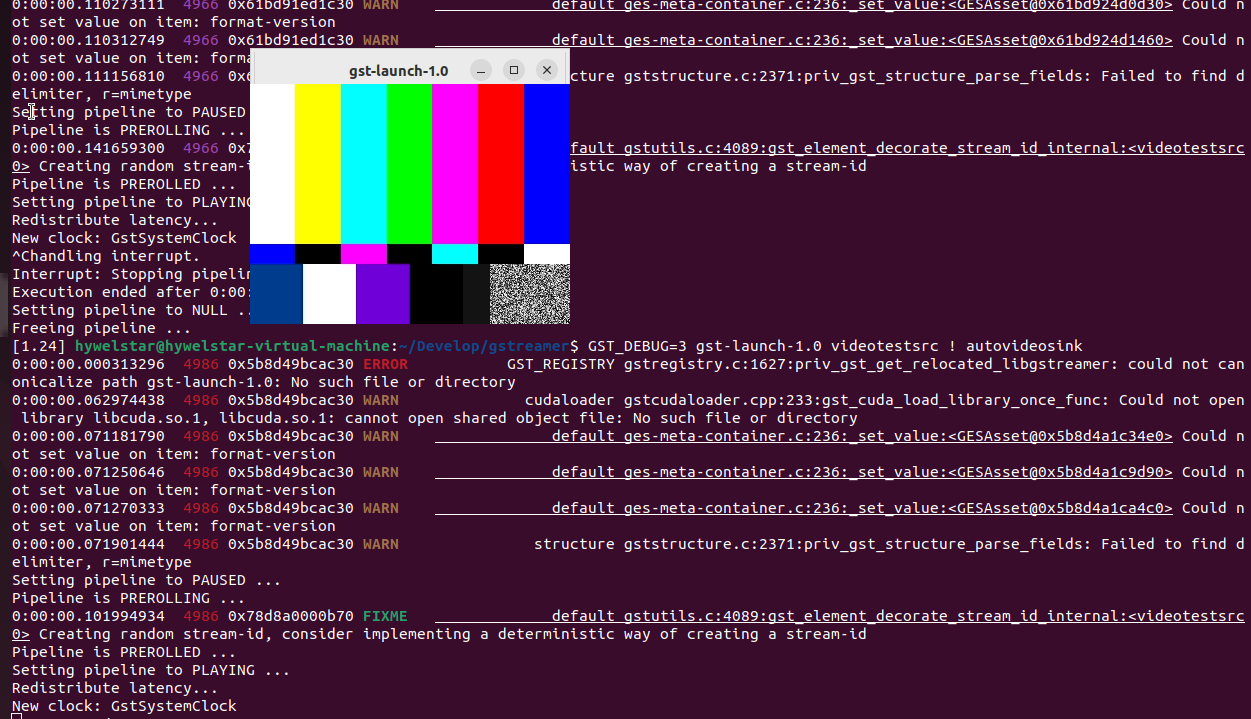
Task: Open the GESAsset@0x5b8d4a1ca4c0 underlined link
Action: [x=1059, y=508]
